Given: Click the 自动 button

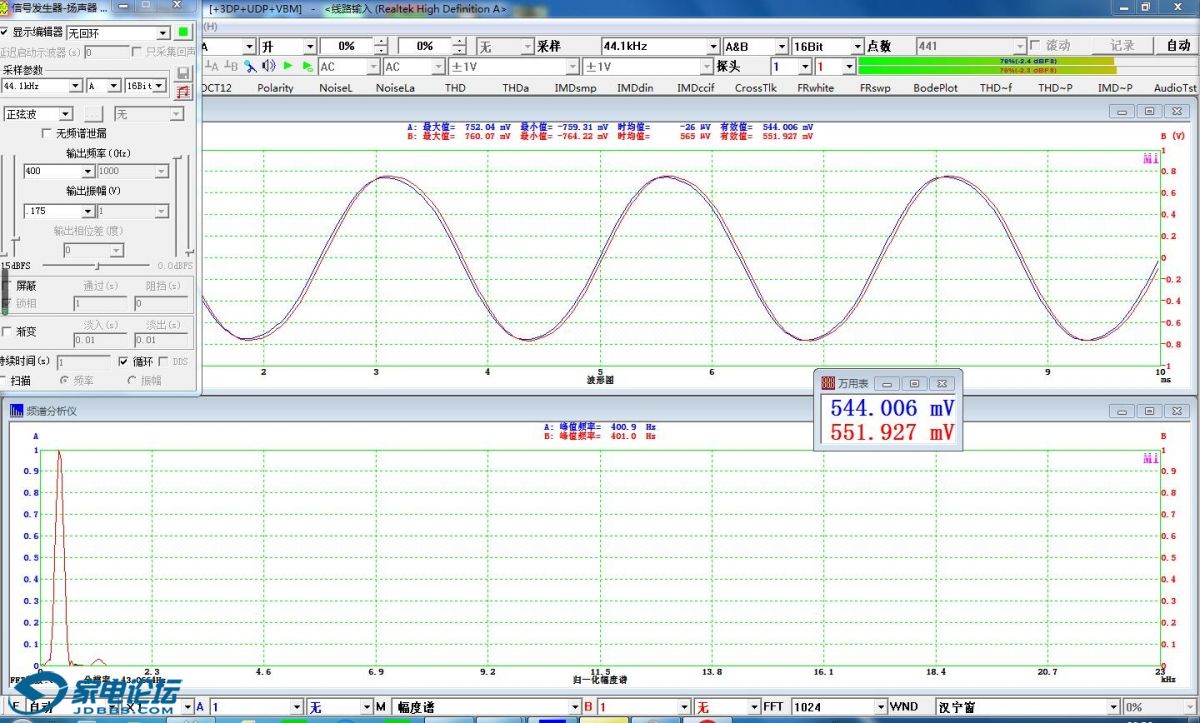Looking at the screenshot, I should (1178, 46).
